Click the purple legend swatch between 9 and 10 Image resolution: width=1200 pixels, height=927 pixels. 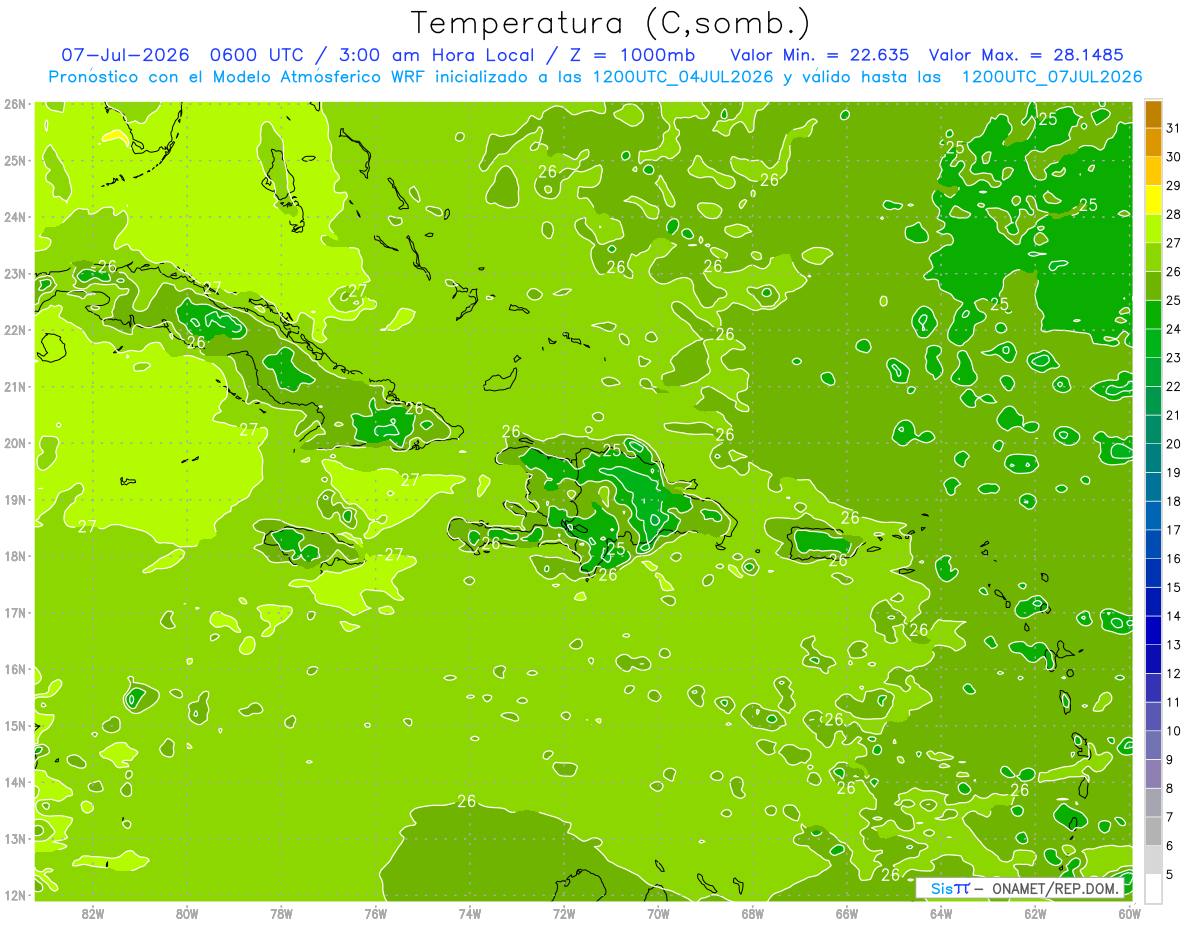coord(1153,745)
